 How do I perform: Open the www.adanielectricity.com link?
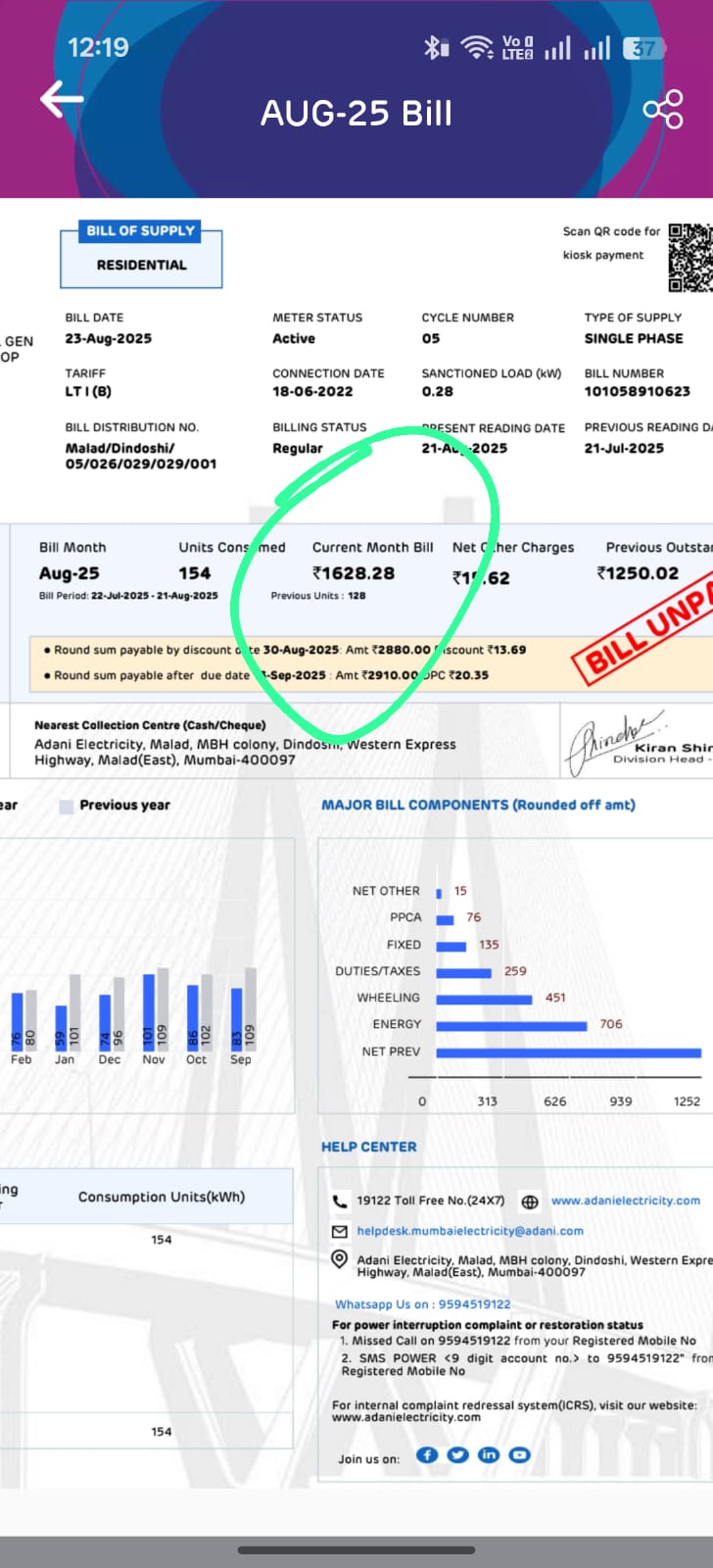[625, 1200]
